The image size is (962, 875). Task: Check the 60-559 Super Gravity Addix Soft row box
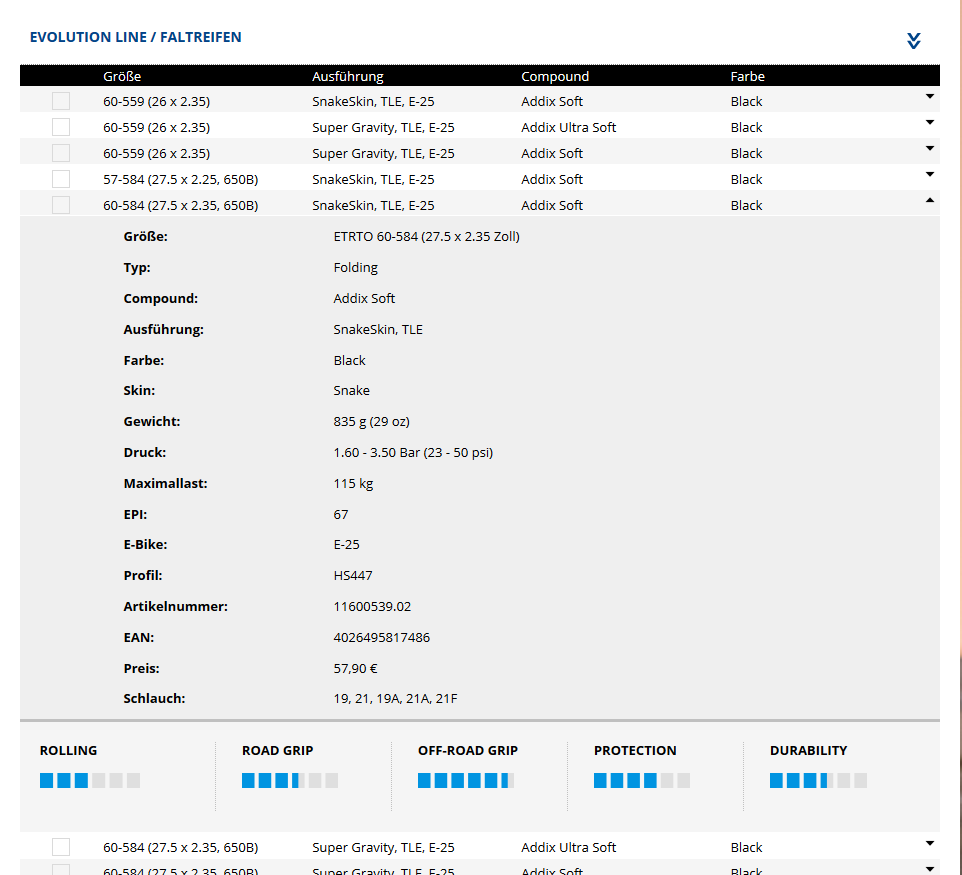[x=61, y=153]
